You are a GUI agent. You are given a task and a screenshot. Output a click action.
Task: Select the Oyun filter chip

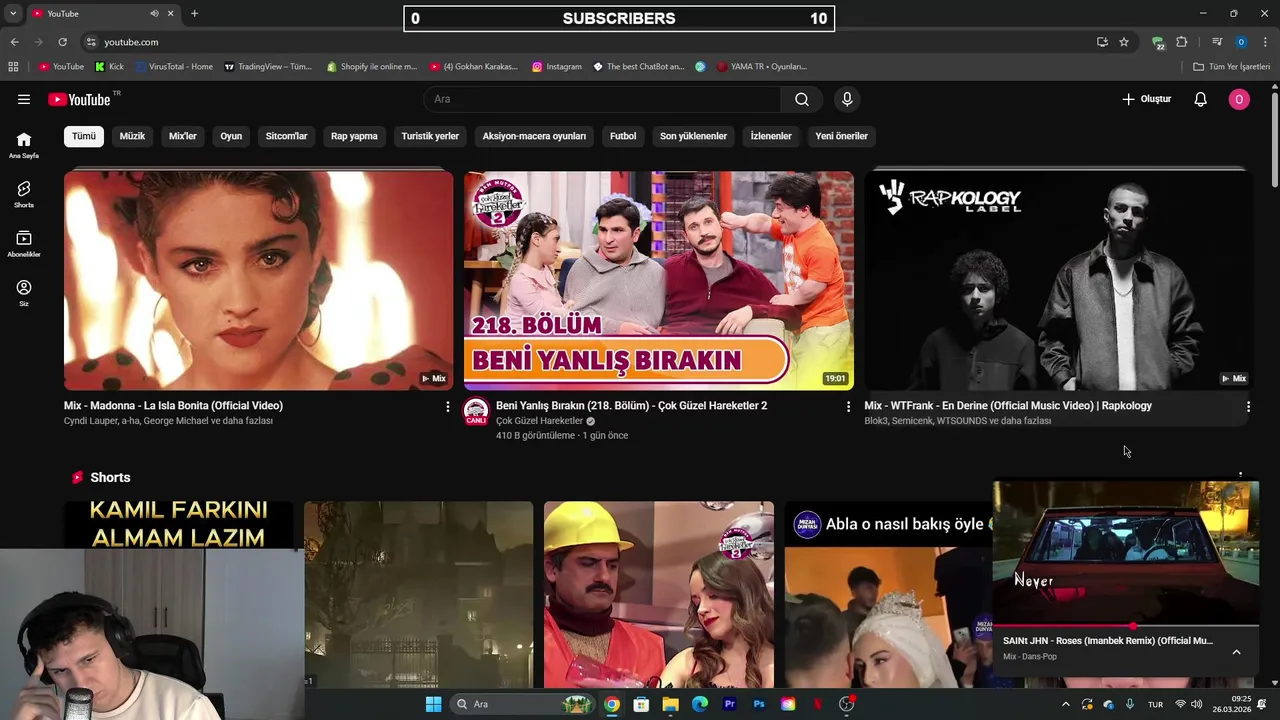(231, 136)
